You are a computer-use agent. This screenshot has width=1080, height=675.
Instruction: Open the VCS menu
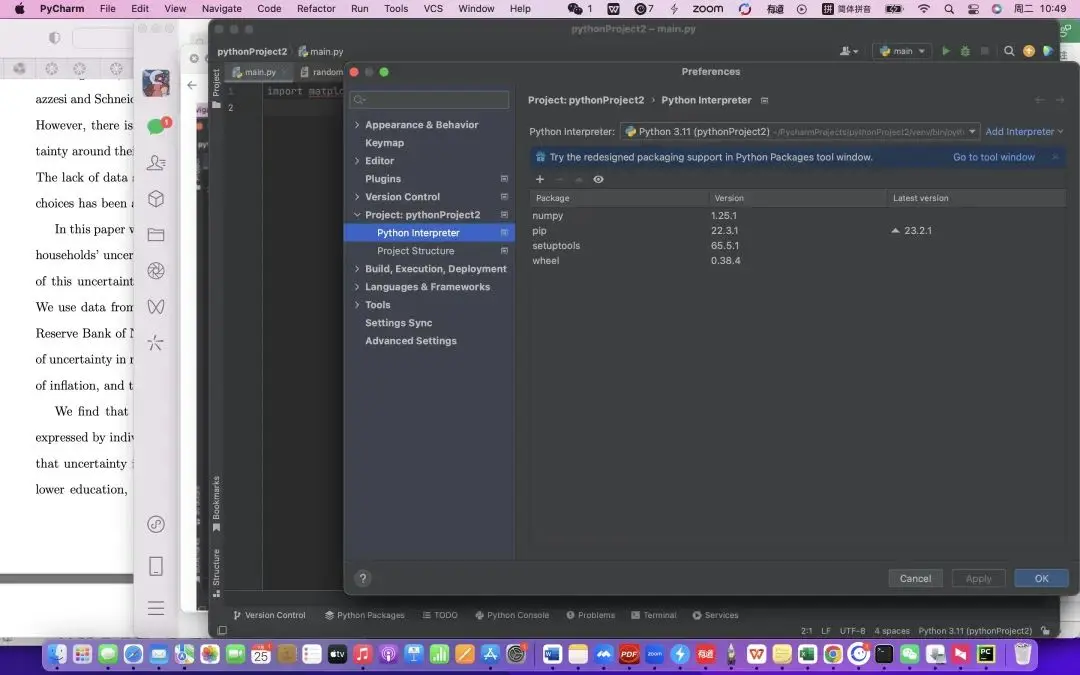[x=433, y=9]
